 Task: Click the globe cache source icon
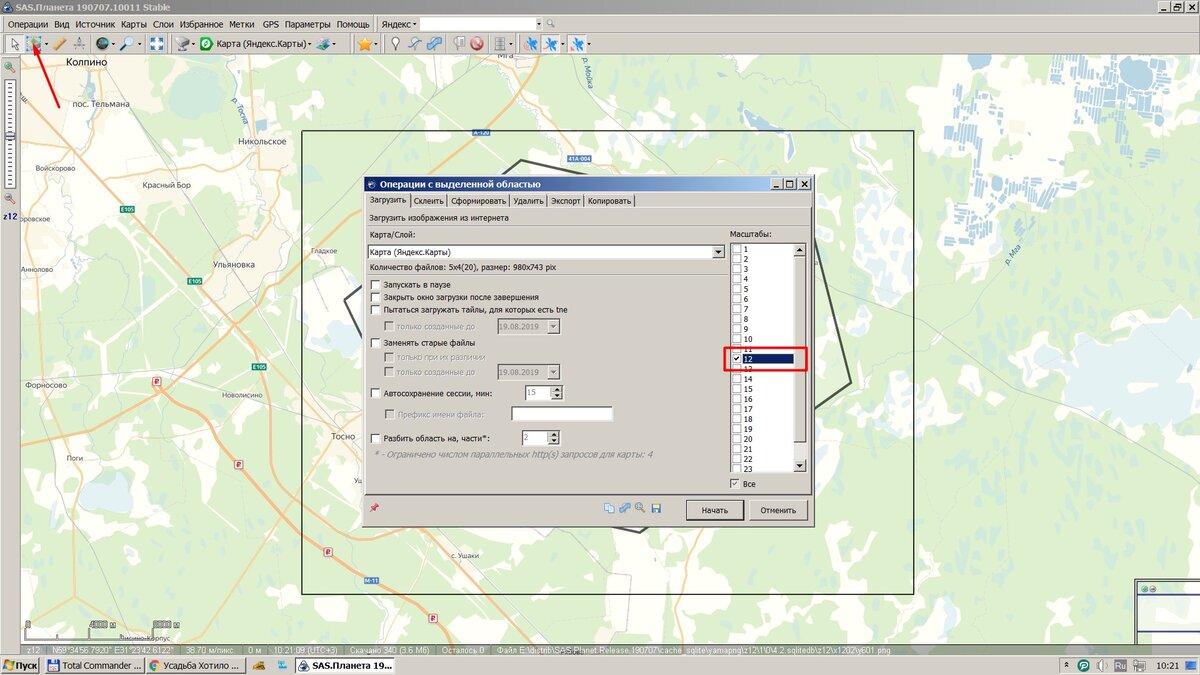pos(103,44)
